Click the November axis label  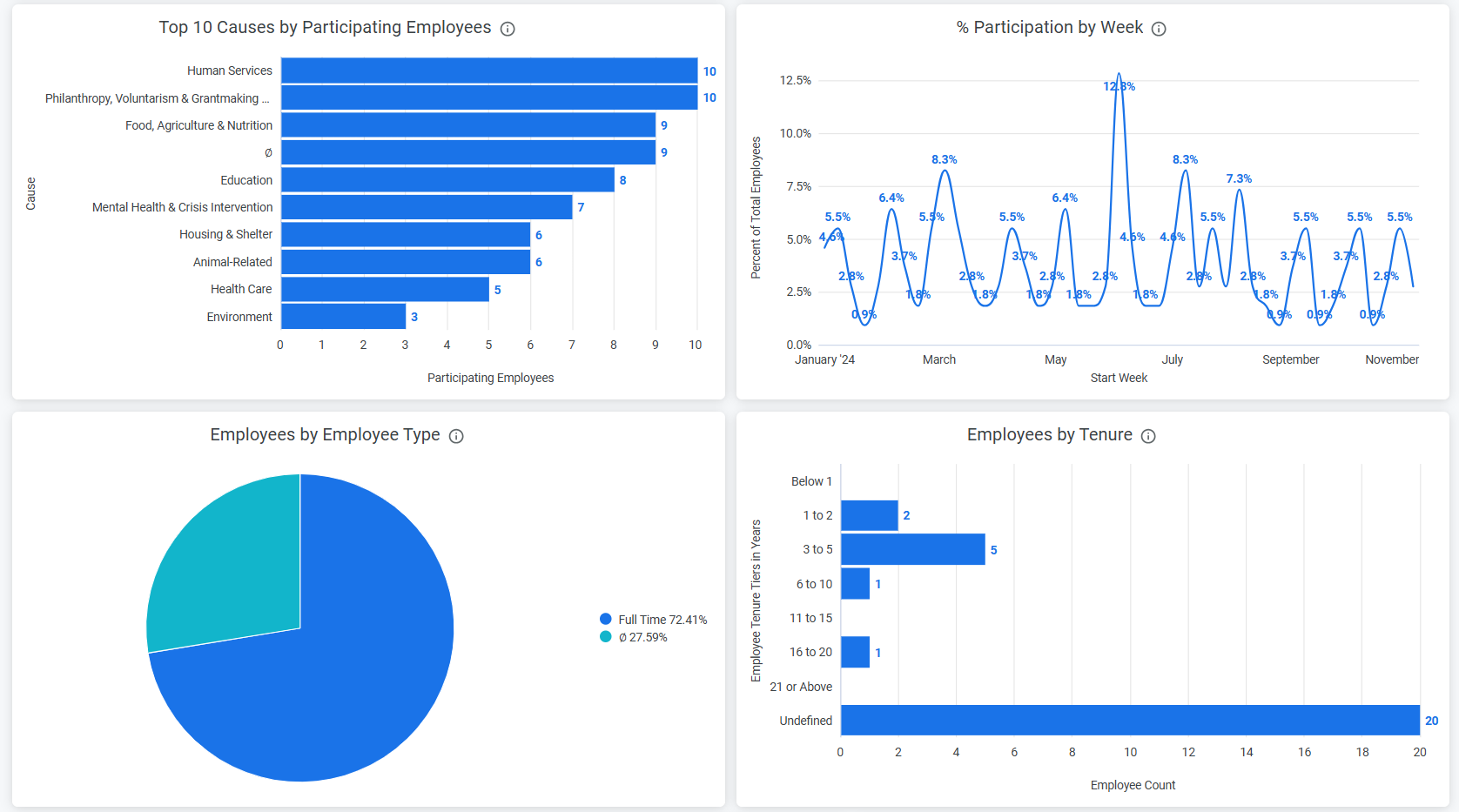point(1392,359)
